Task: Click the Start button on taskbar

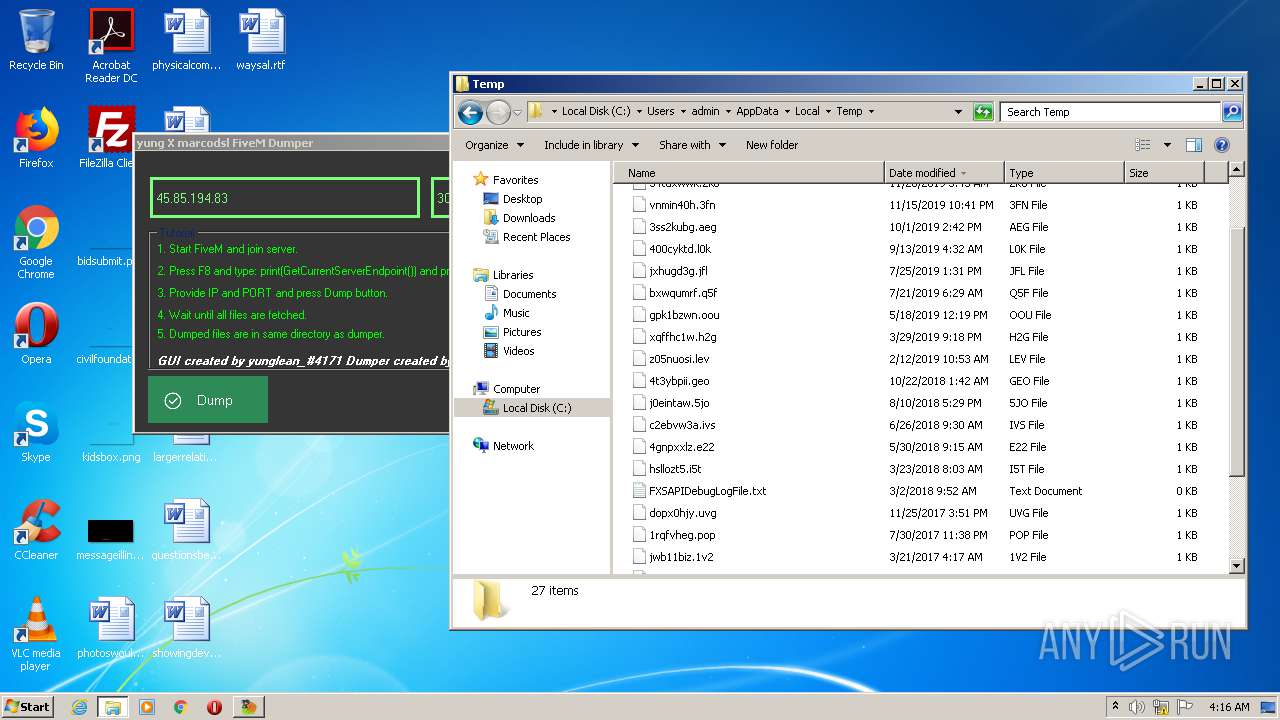Action: 28,706
